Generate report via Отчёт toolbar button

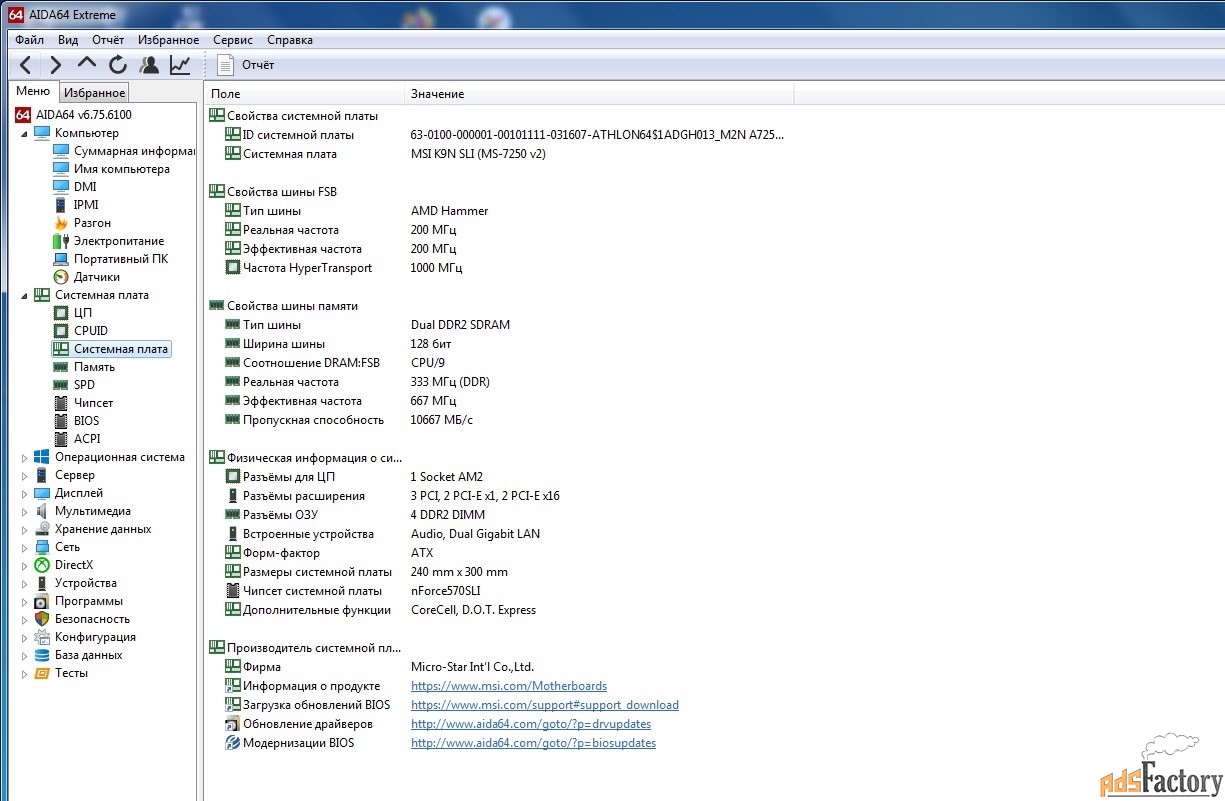point(246,65)
